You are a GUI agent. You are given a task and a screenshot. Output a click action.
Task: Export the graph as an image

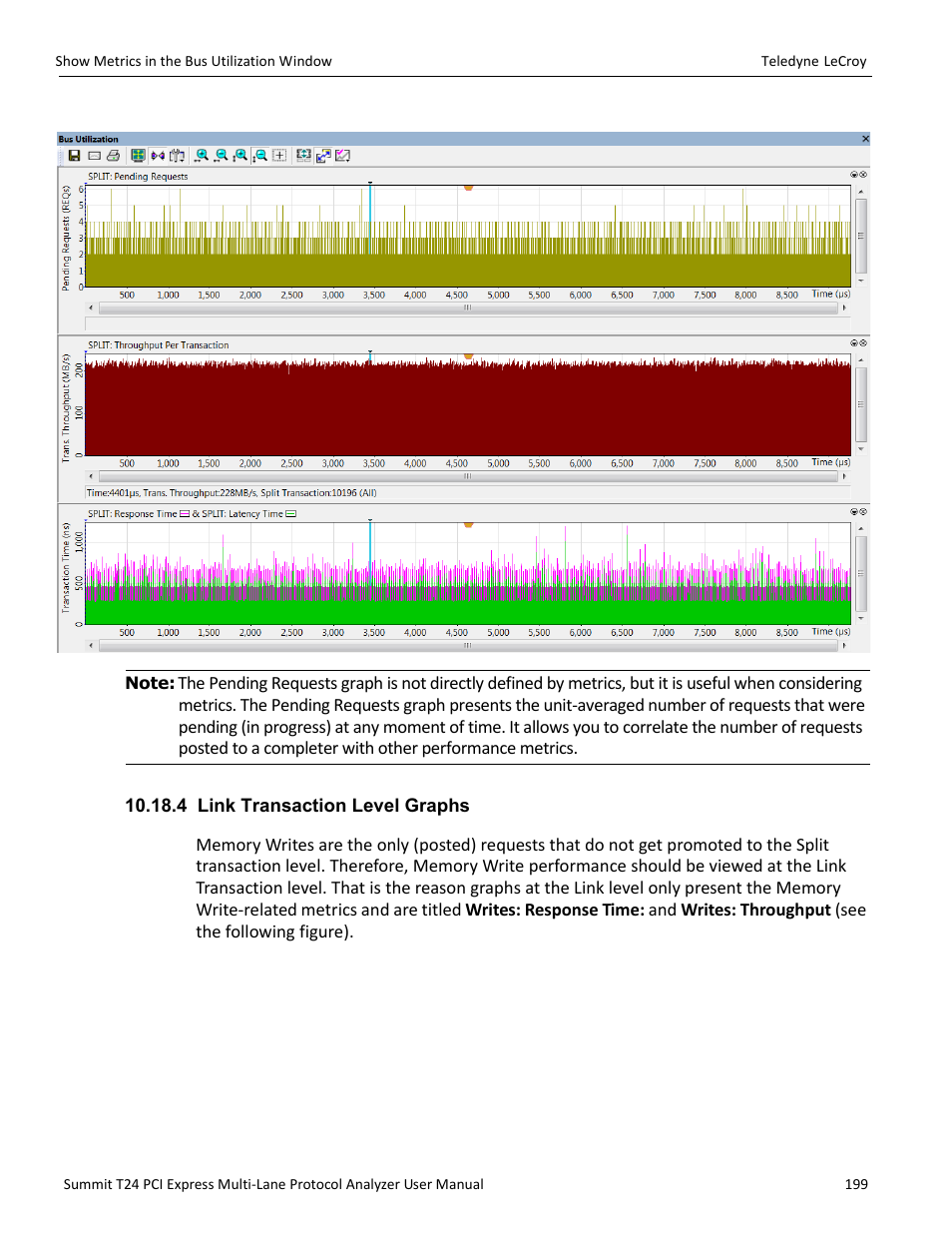click(93, 156)
